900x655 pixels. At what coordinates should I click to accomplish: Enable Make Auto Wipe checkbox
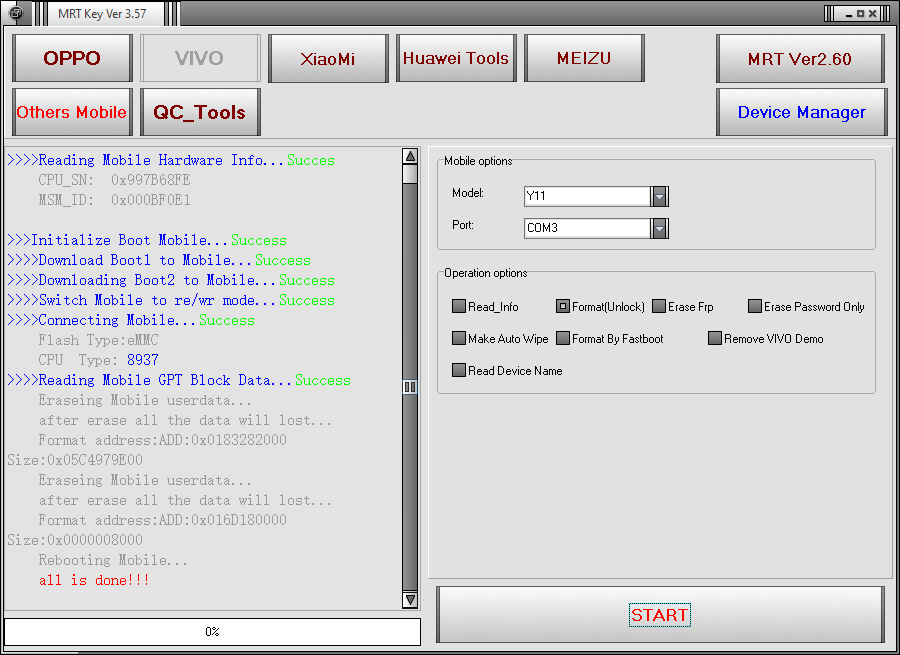tap(459, 338)
